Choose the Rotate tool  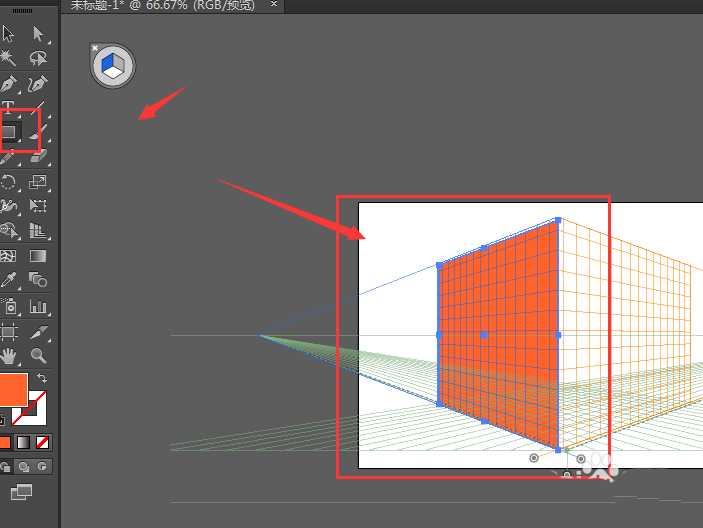8,182
